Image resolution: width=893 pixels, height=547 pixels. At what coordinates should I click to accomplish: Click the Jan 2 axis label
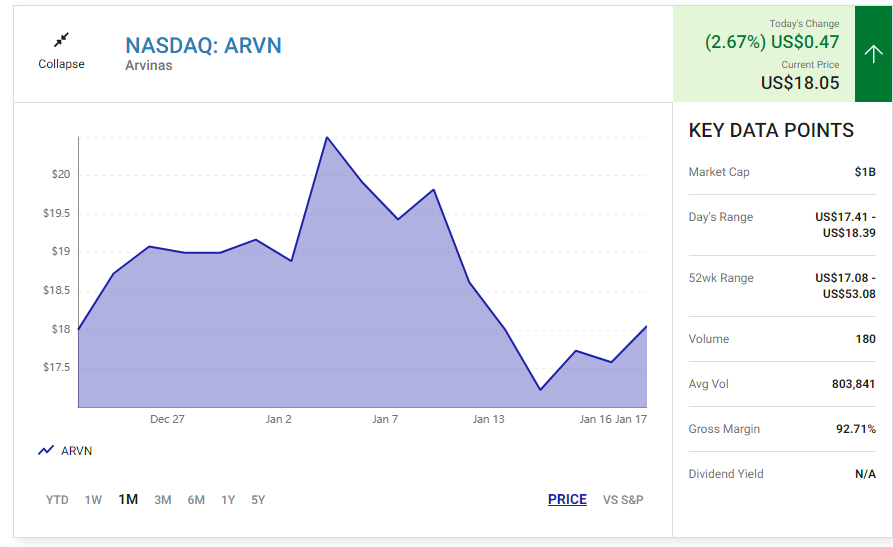pyautogui.click(x=278, y=419)
